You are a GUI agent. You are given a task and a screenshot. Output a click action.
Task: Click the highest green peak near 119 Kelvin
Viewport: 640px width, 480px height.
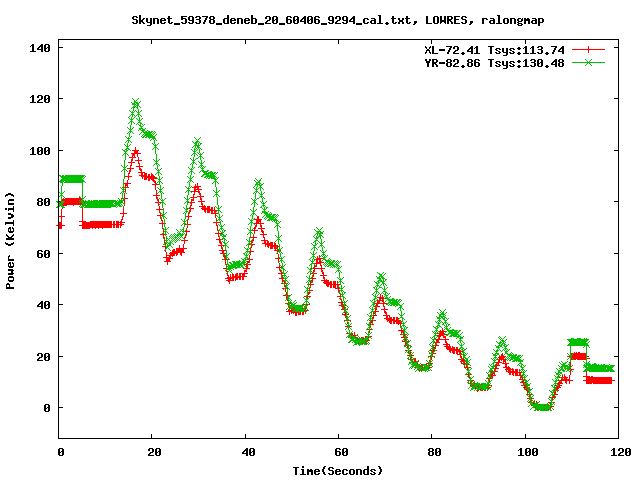pos(136,102)
